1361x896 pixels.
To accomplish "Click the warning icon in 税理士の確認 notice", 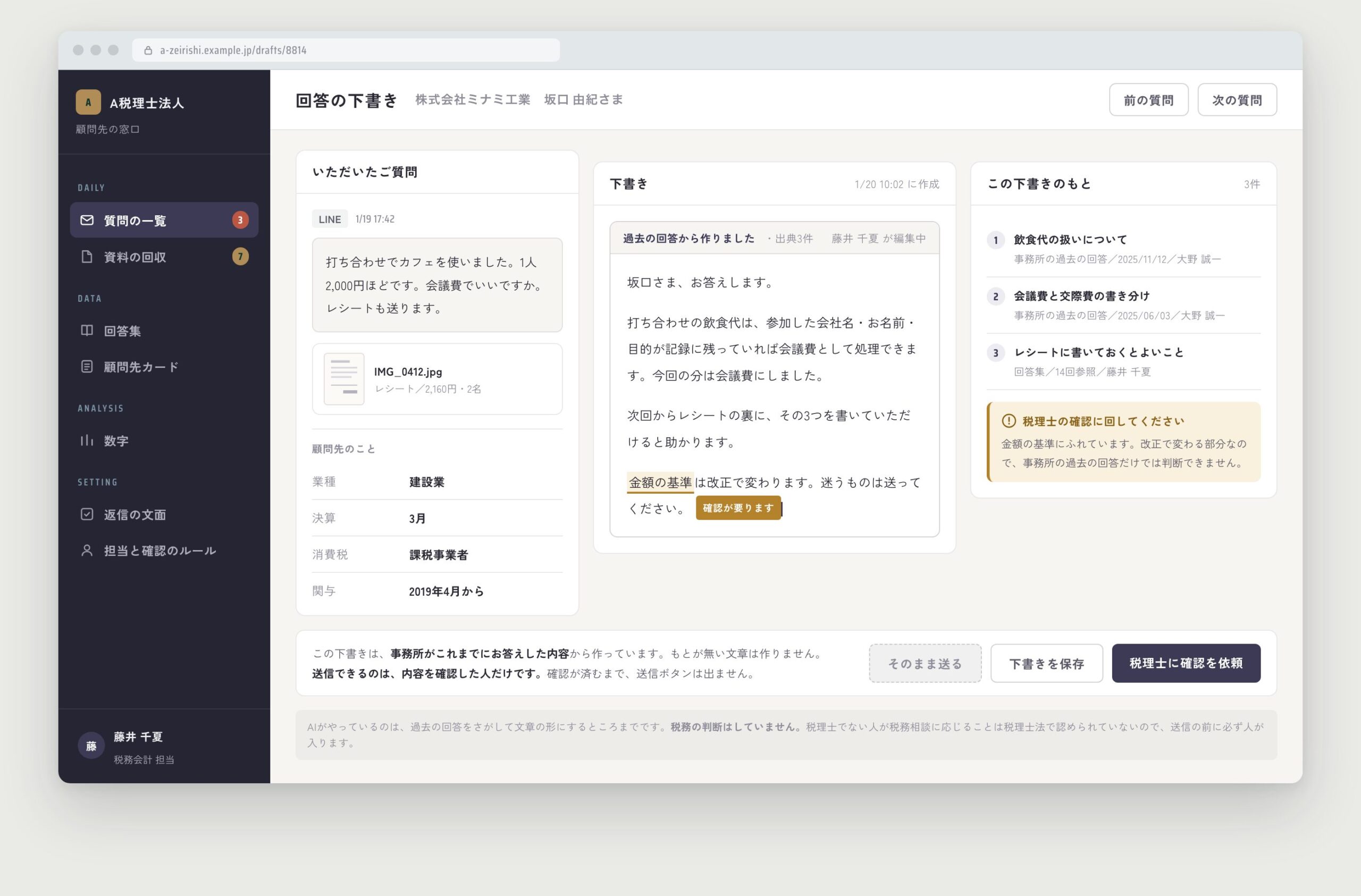I will tap(1009, 421).
